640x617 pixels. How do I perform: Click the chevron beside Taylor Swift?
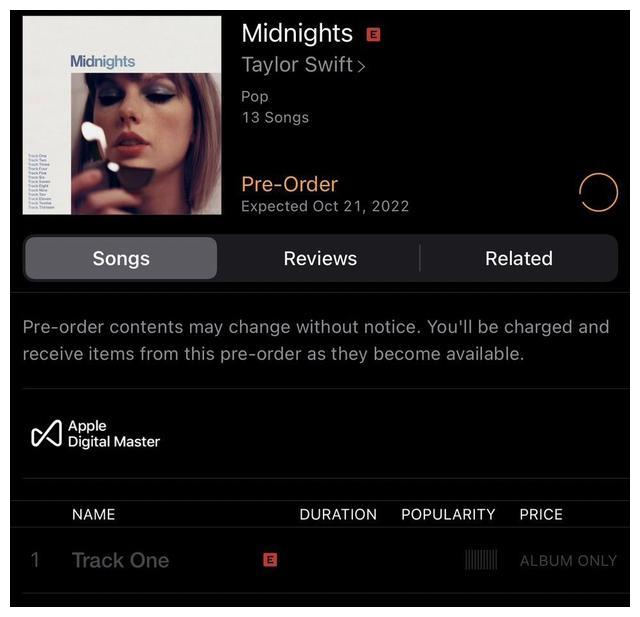[x=361, y=66]
